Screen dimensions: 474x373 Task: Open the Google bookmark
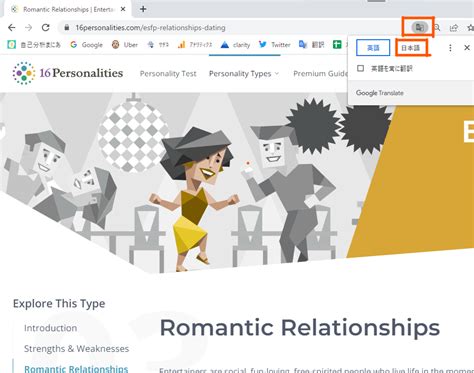pyautogui.click(x=87, y=45)
